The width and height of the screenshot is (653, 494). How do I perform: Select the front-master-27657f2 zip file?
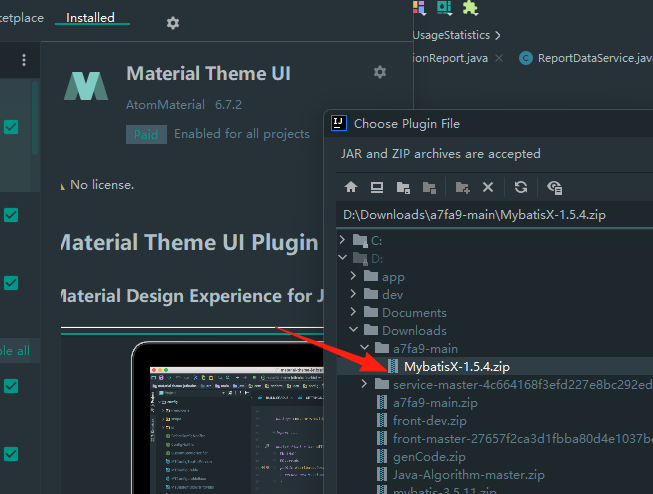coord(523,439)
